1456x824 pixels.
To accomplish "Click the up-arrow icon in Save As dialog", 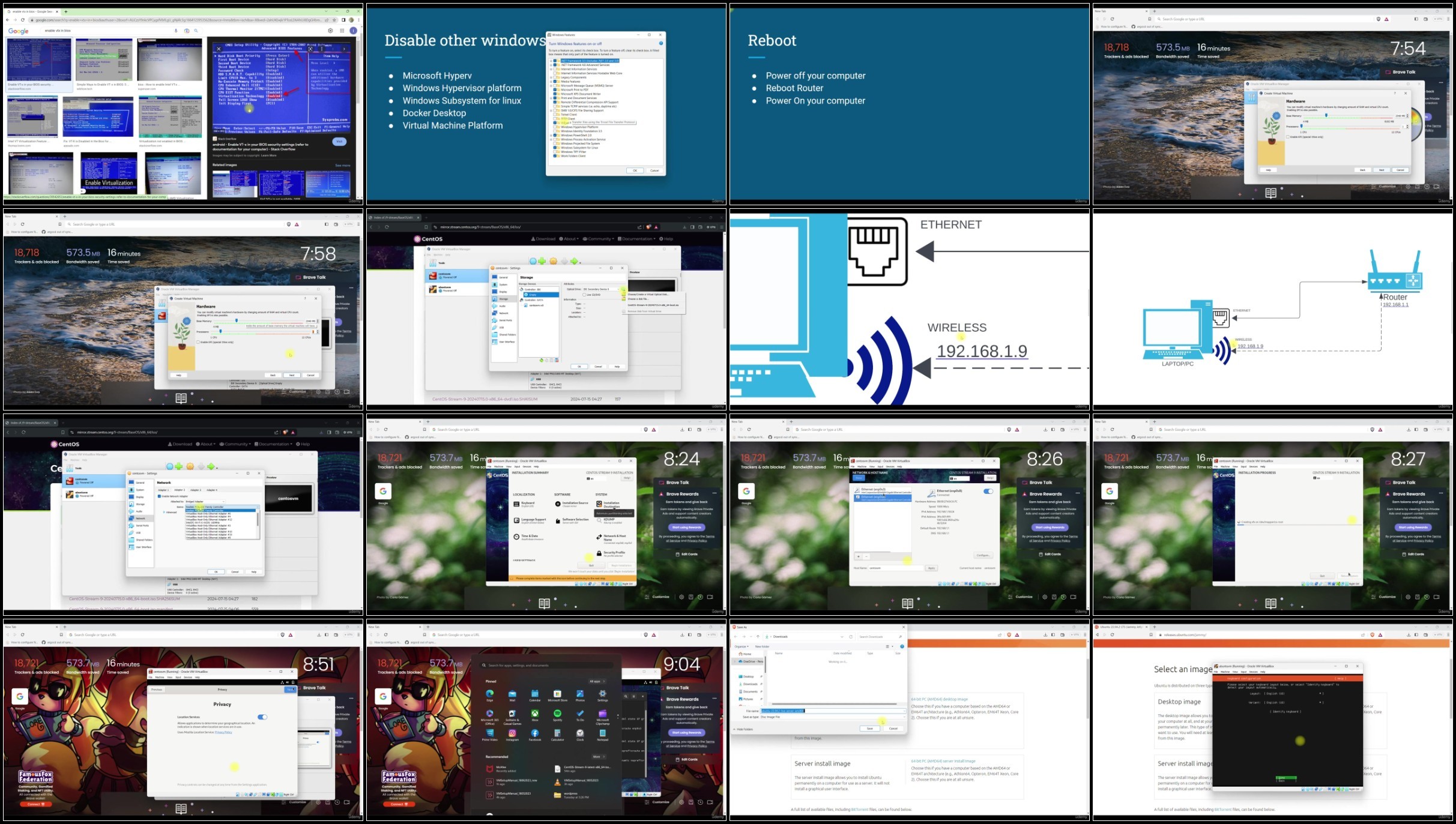I will (758, 637).
